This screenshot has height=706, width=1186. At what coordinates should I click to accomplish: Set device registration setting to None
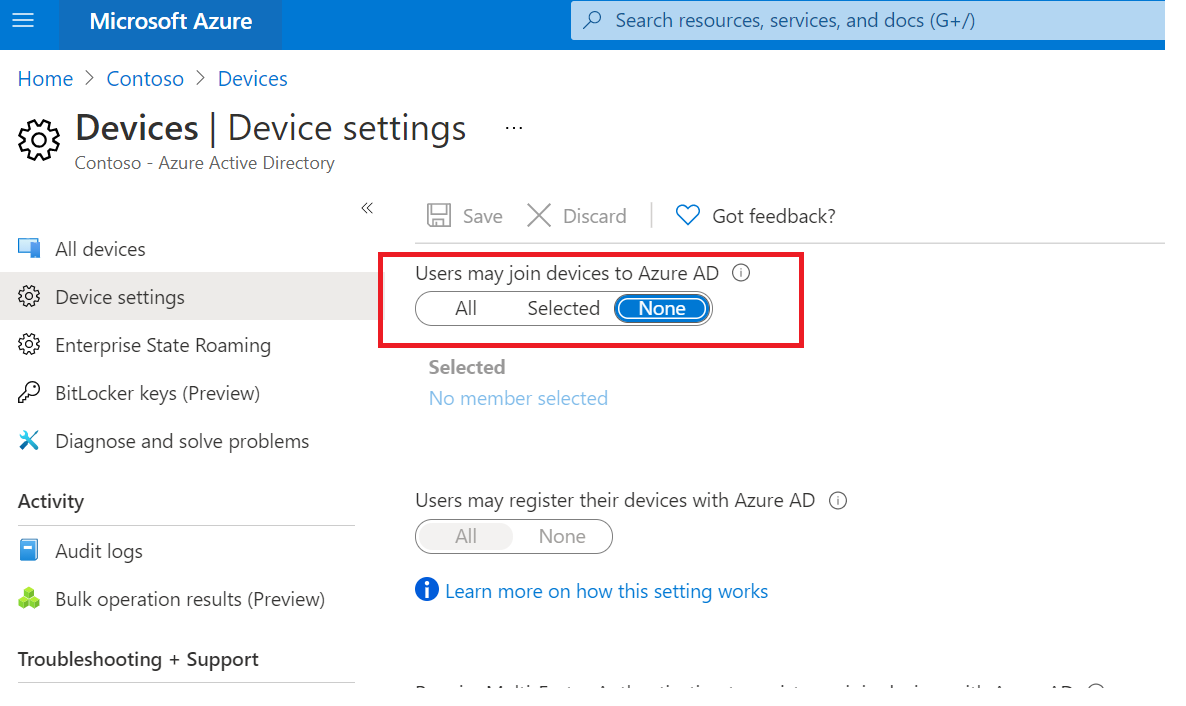(x=562, y=536)
